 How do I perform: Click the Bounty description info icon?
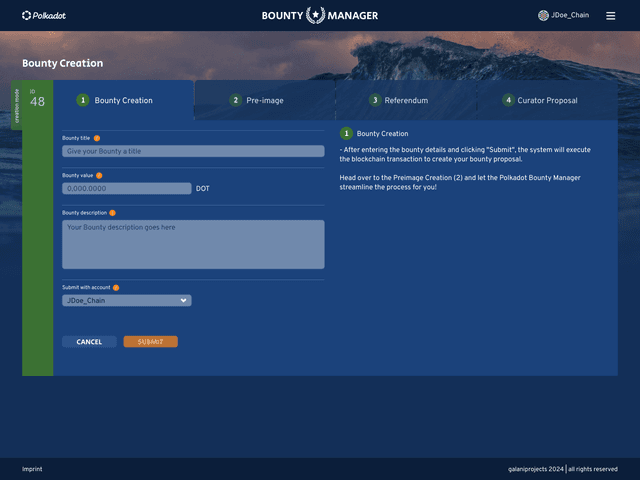[112, 212]
